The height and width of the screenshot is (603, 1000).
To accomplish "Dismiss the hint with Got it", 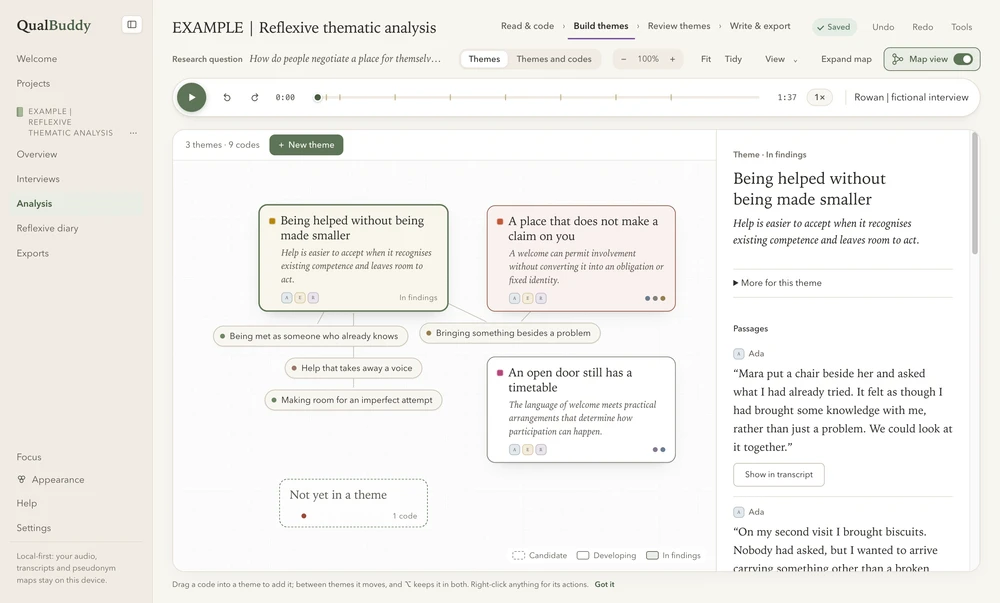I will 605,585.
